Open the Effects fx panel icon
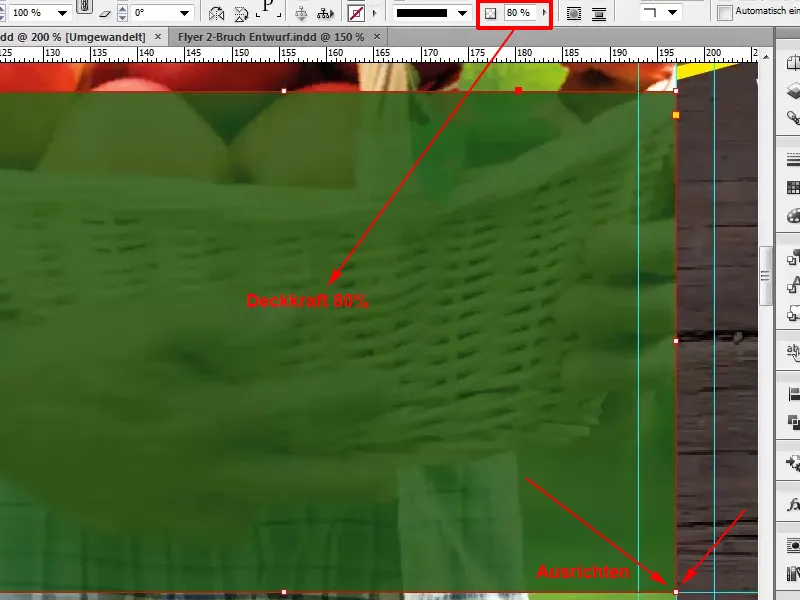The width and height of the screenshot is (800, 600). tap(793, 505)
